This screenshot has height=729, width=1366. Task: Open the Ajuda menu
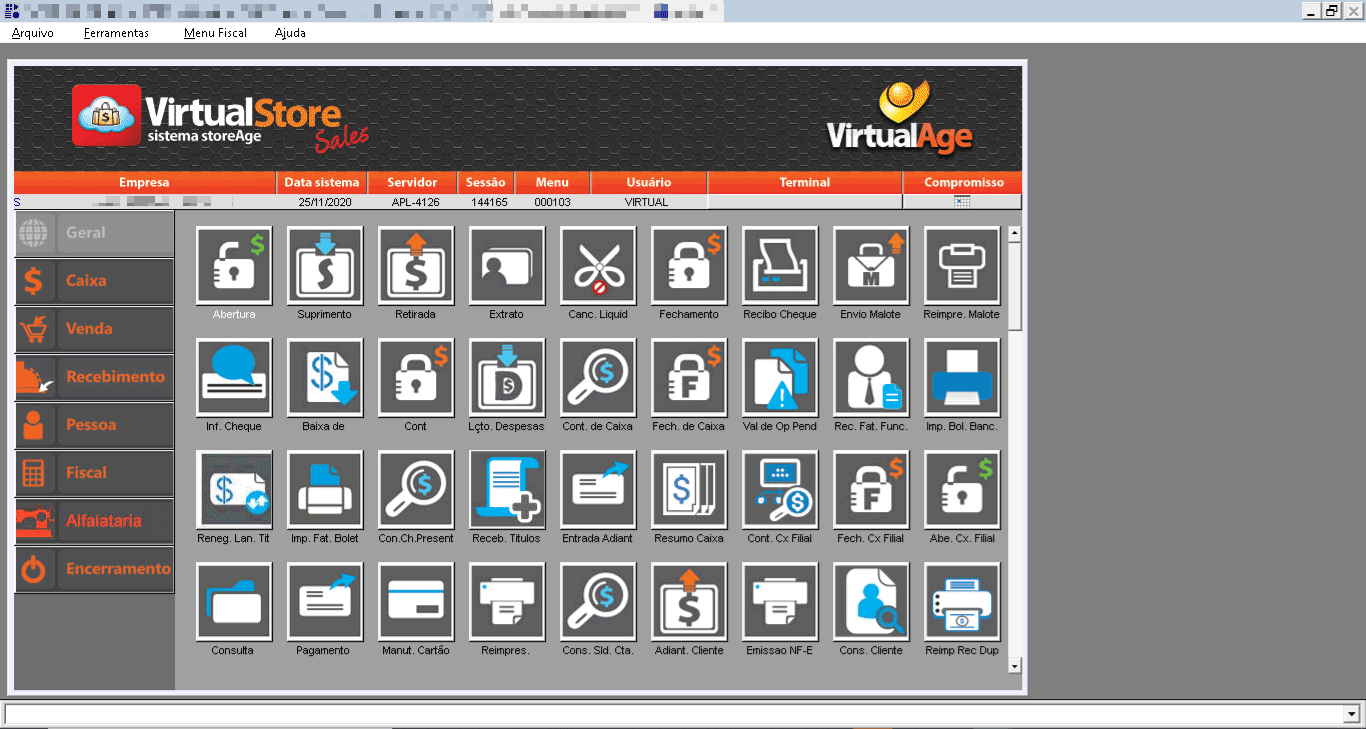(x=290, y=33)
